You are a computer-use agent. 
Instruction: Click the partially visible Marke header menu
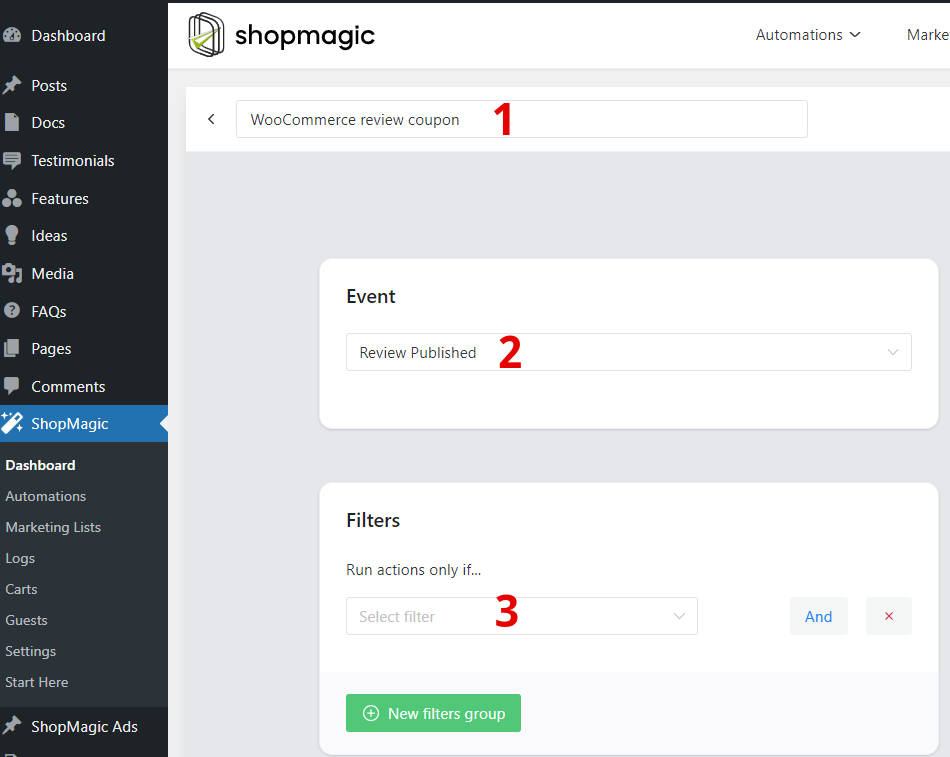[x=928, y=35]
